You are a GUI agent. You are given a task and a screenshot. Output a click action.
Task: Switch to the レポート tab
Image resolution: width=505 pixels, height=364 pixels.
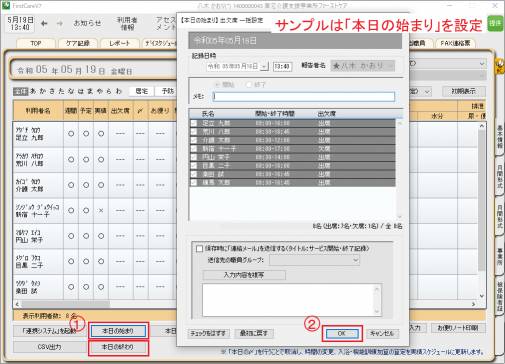click(119, 43)
